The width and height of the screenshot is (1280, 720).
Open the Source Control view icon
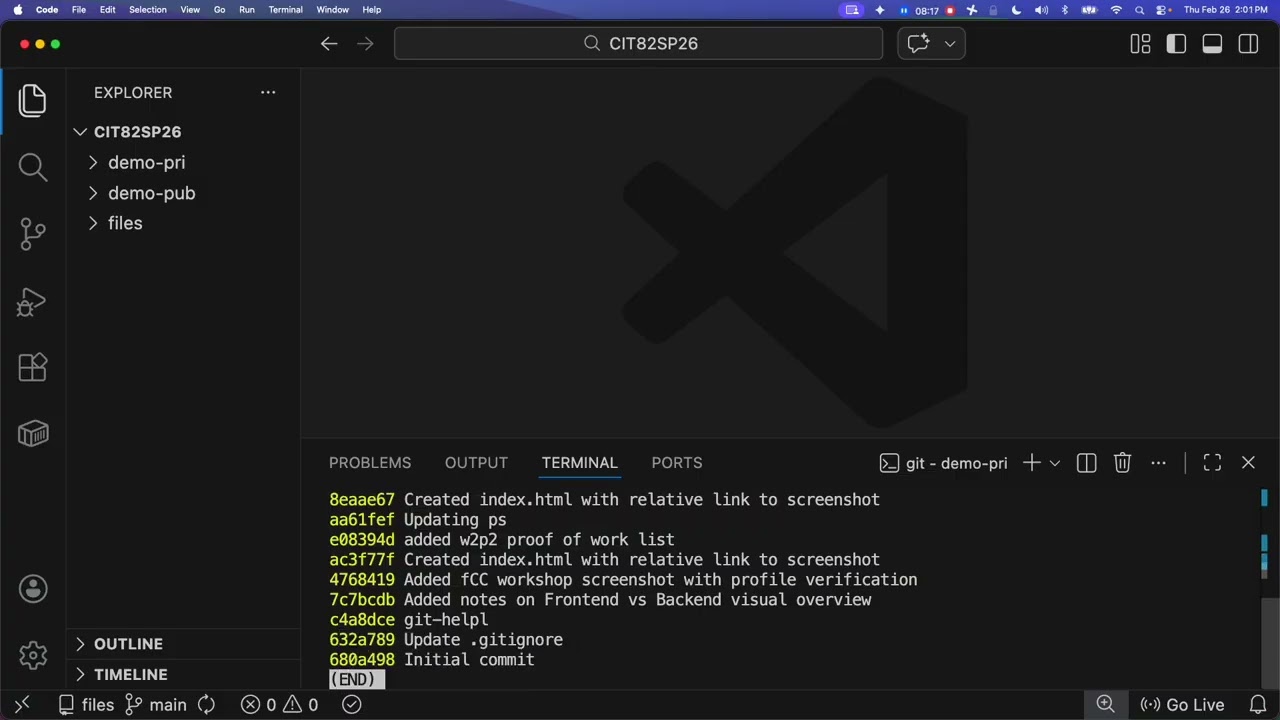pyautogui.click(x=33, y=234)
